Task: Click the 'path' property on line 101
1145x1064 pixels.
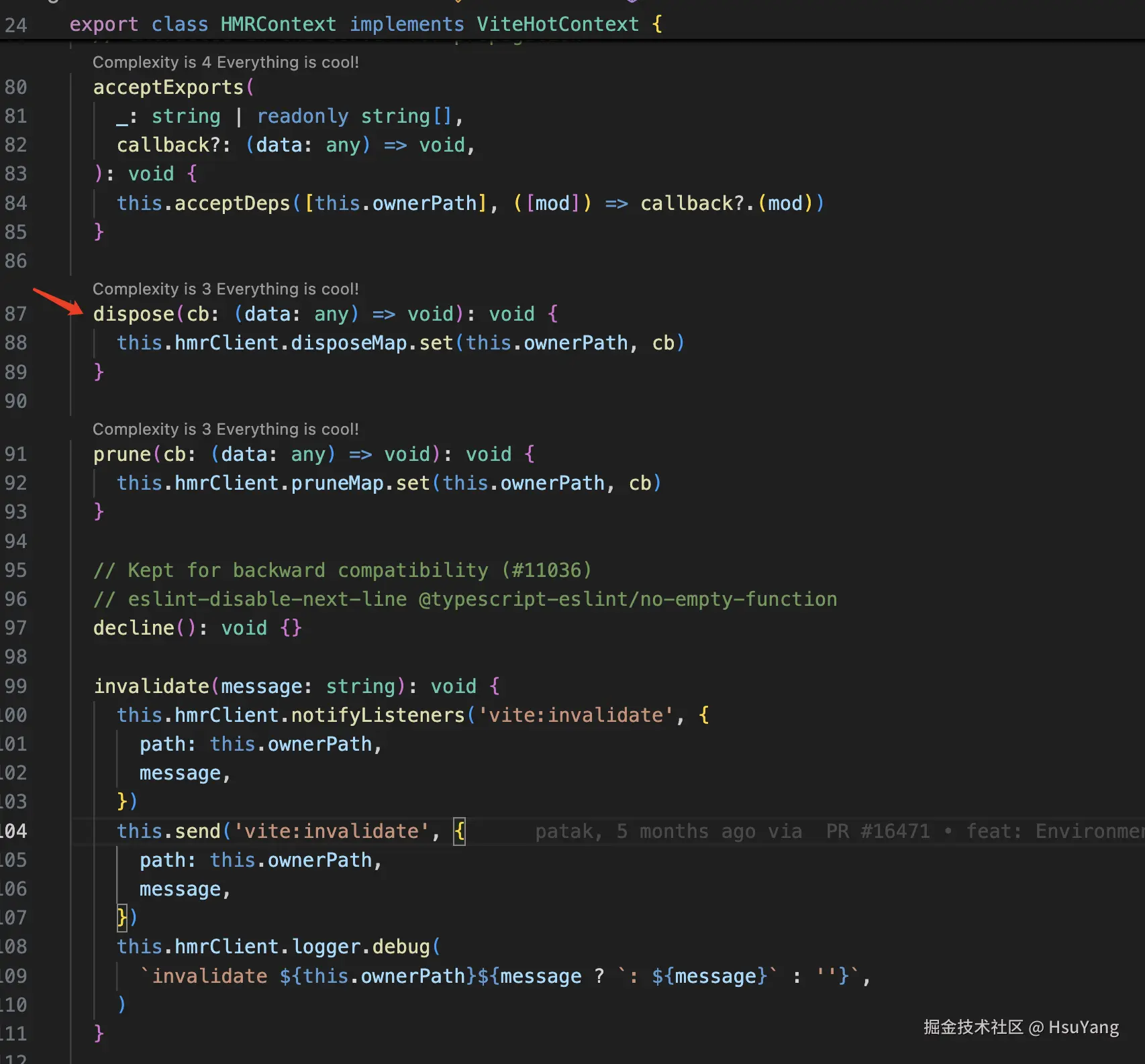Action: 162,744
